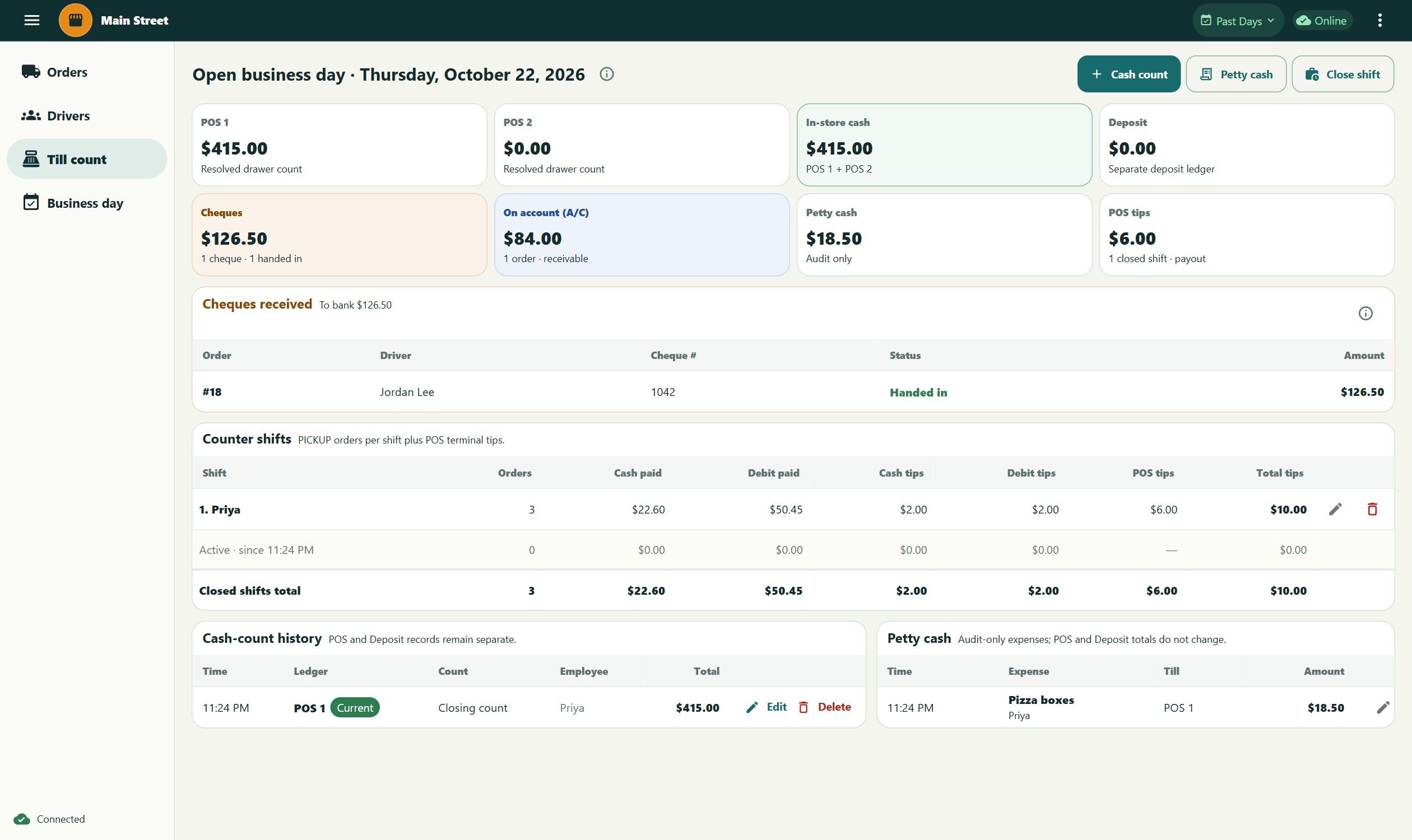Image resolution: width=1412 pixels, height=840 pixels.
Task: Click the Connected cloud icon in sidebar
Action: coord(21,819)
